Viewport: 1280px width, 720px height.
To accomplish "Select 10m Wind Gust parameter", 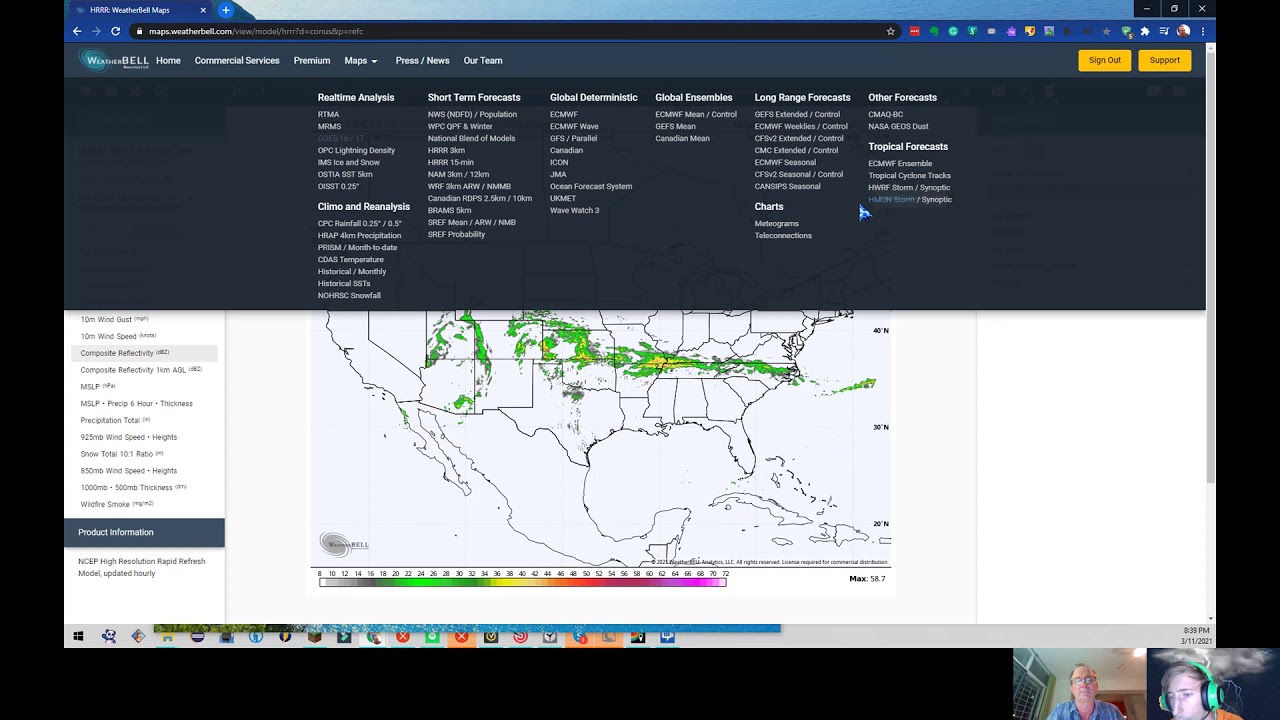I will [x=114, y=319].
